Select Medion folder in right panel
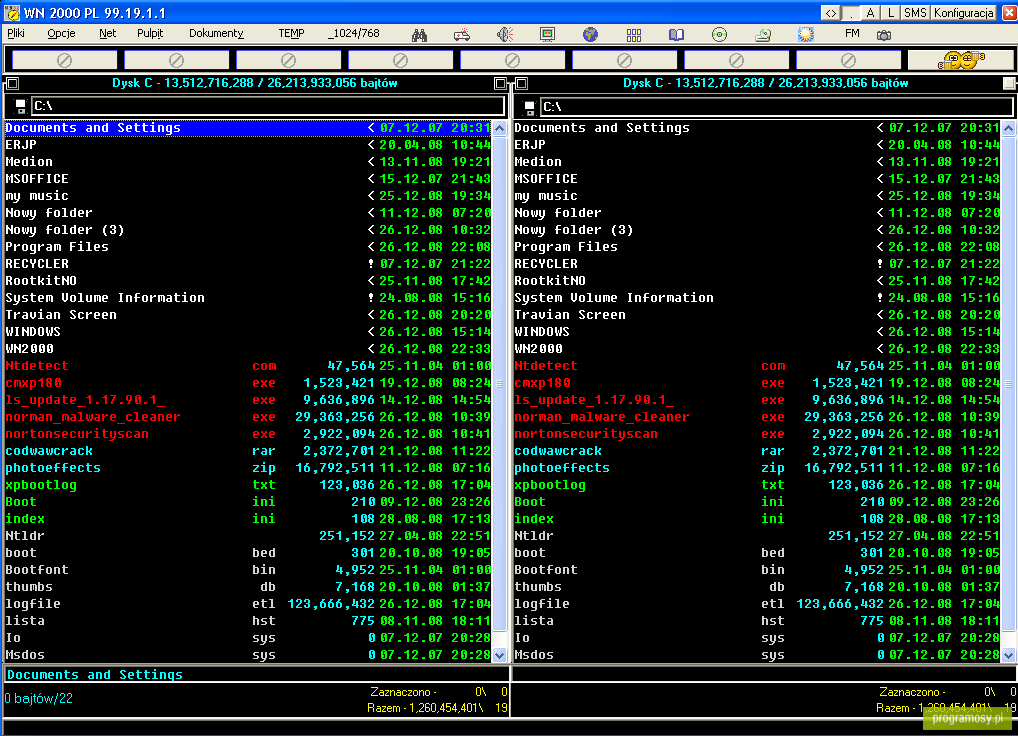This screenshot has height=736, width=1018. tap(757, 162)
